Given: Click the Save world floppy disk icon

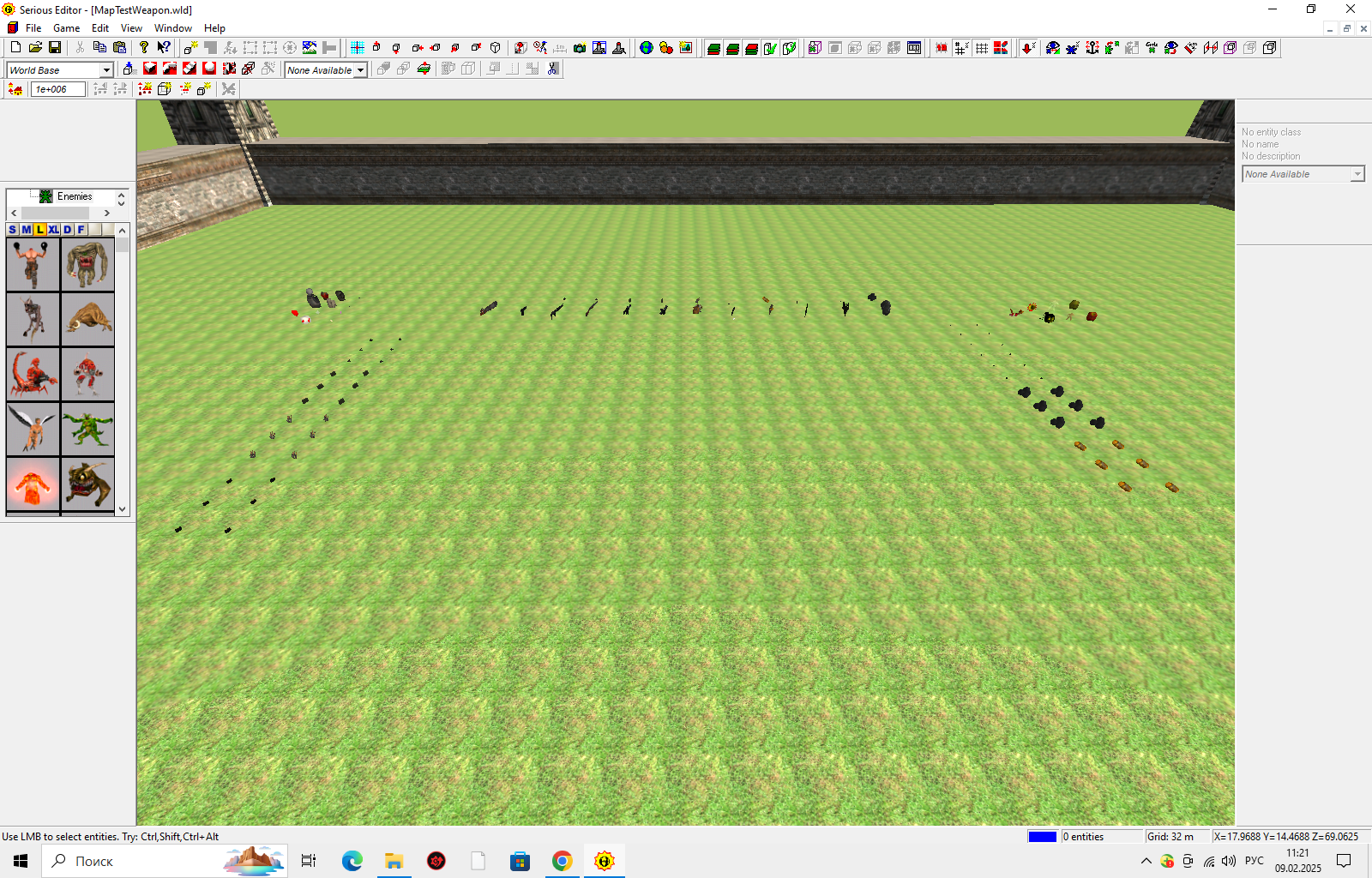Looking at the screenshot, I should pyautogui.click(x=55, y=48).
